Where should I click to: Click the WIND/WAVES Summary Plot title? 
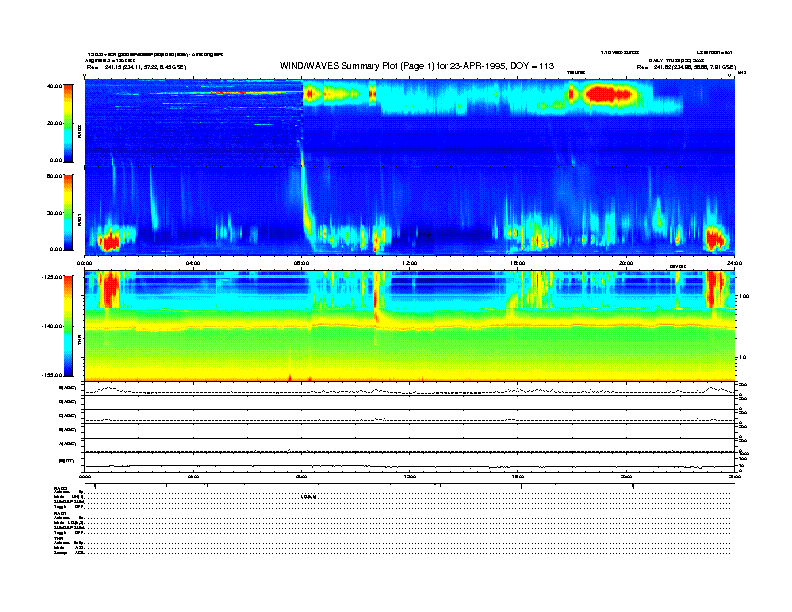[417, 66]
